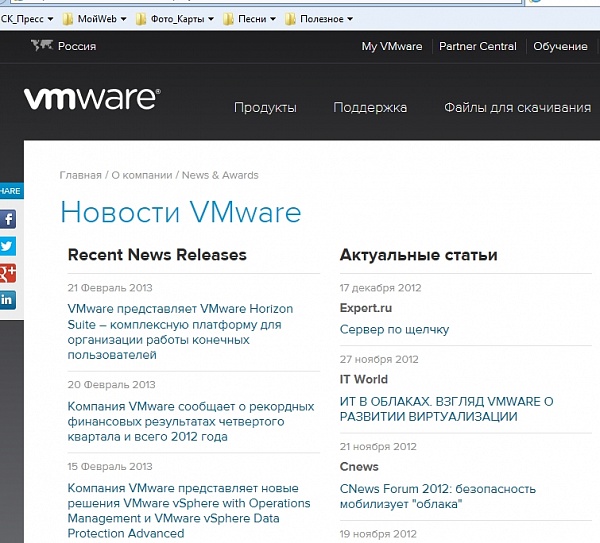This screenshot has height=543, width=600.
Task: Click the Песни bookmark folder icon
Action: [x=228, y=19]
